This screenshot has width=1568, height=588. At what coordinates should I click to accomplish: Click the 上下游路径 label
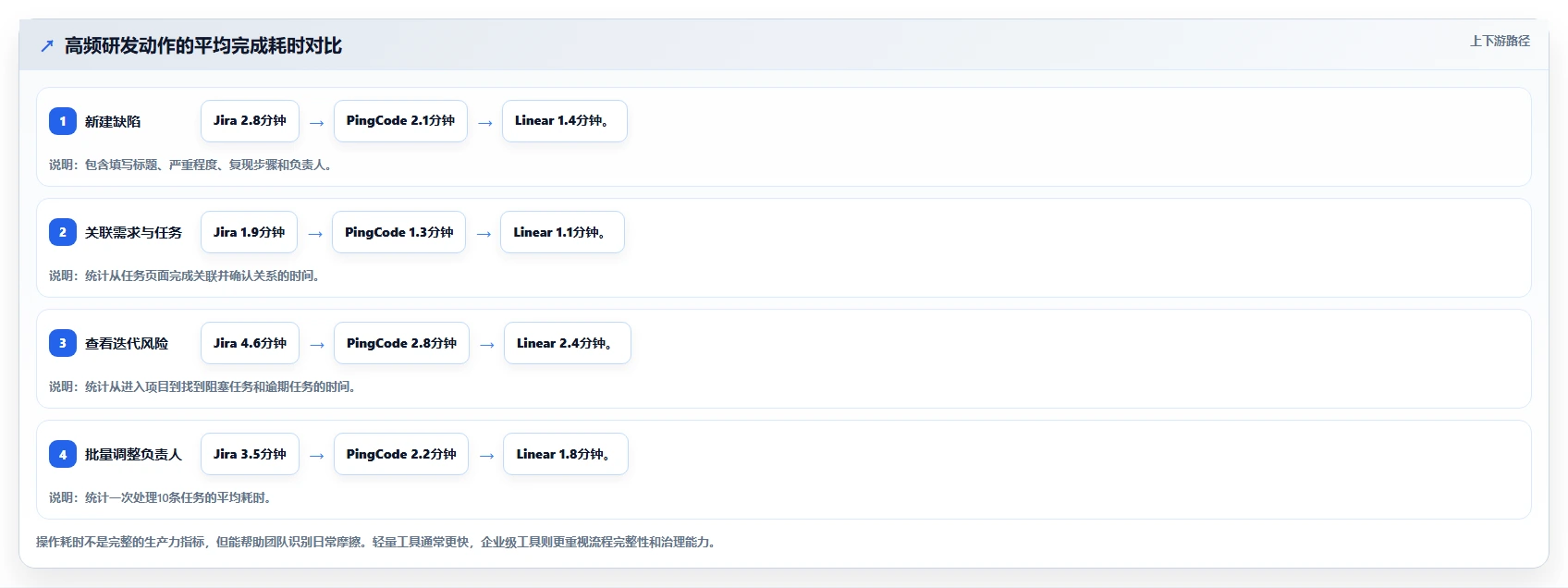(1500, 41)
